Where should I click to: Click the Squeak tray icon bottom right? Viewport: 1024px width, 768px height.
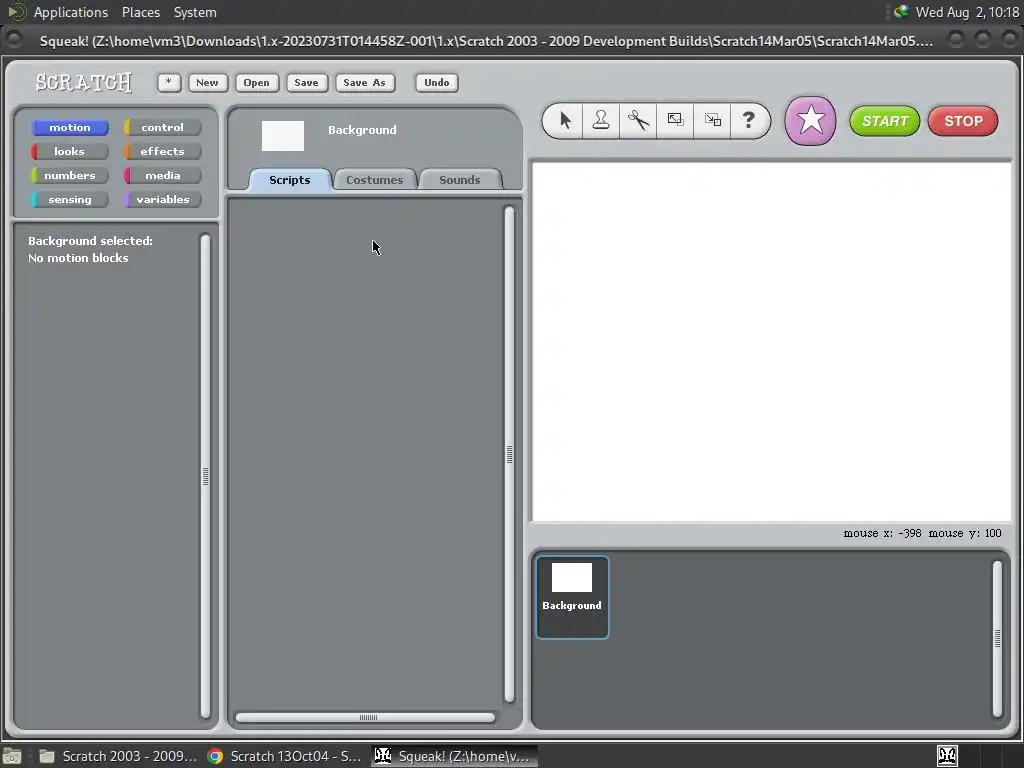point(947,756)
